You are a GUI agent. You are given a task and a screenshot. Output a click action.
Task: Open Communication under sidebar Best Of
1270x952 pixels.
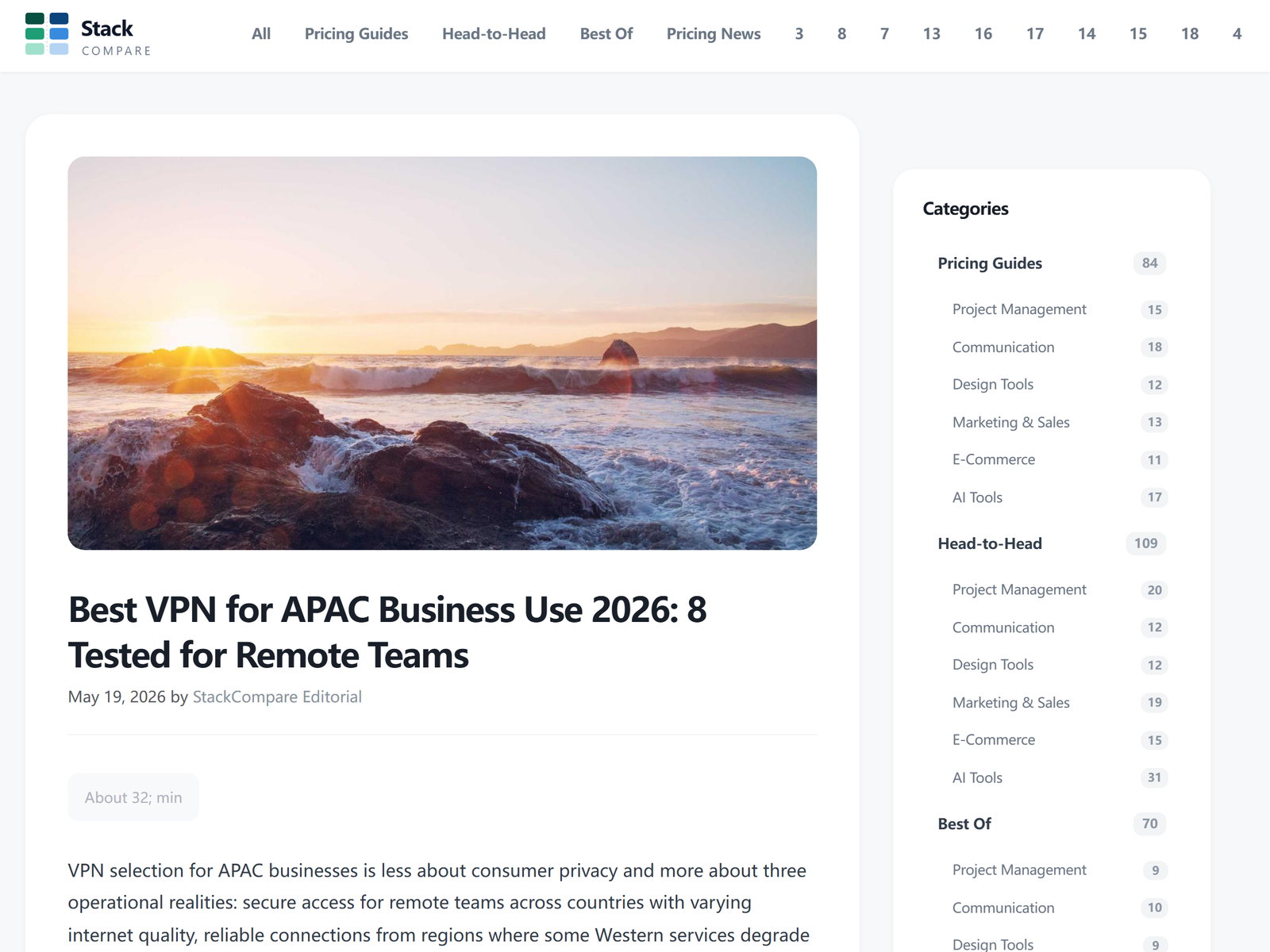pos(1003,908)
